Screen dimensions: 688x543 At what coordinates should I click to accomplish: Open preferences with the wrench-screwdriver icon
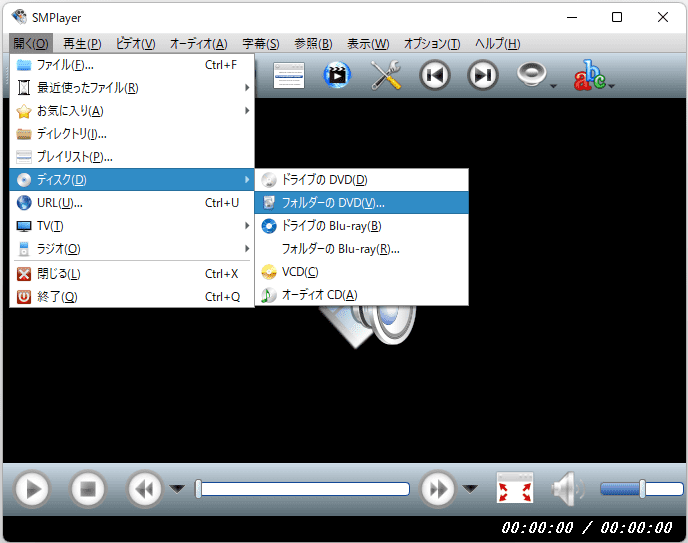coord(386,75)
